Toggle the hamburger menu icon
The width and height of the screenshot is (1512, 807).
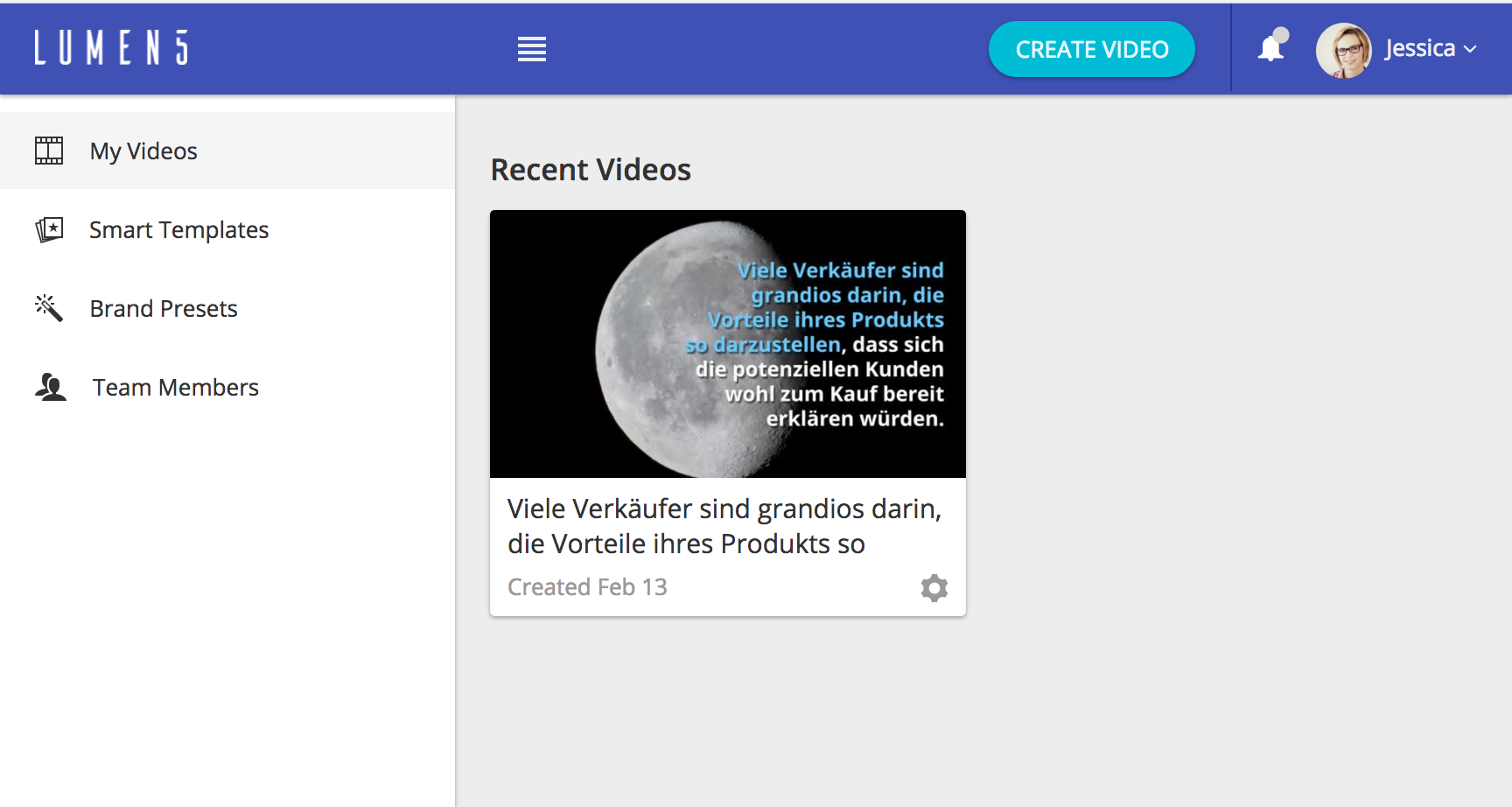[x=532, y=49]
